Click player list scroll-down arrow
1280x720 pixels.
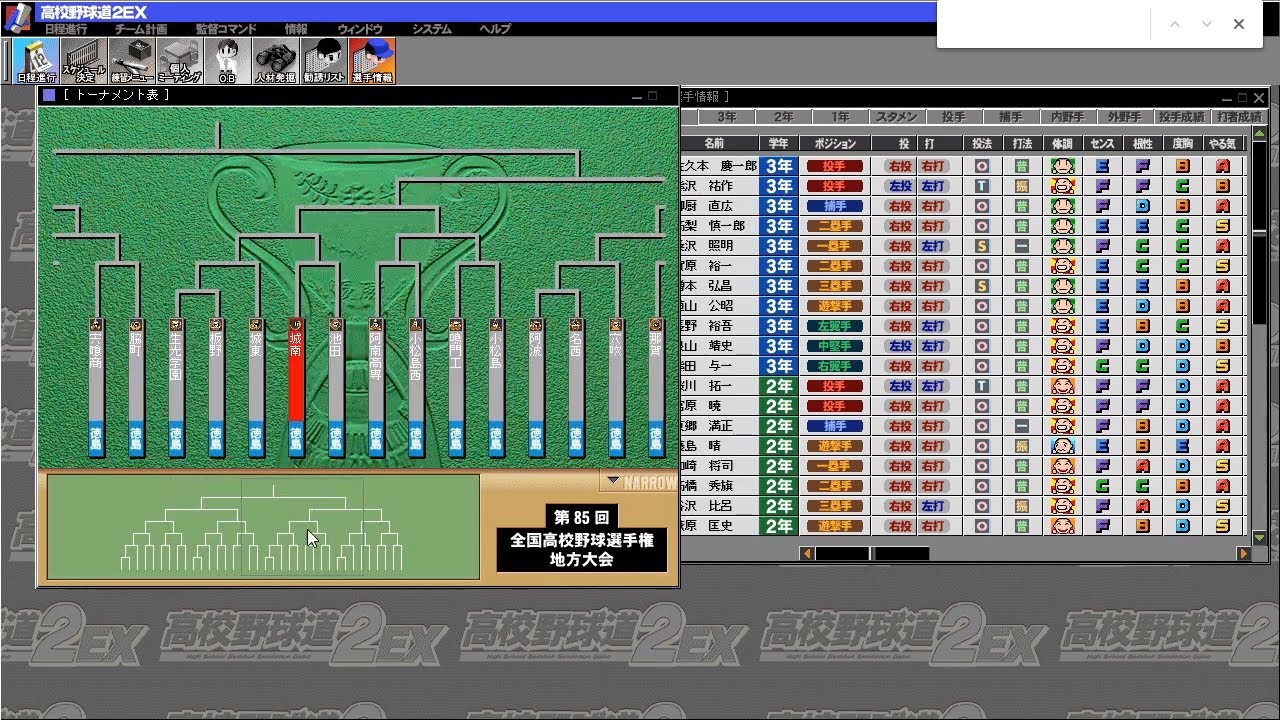pos(1260,538)
